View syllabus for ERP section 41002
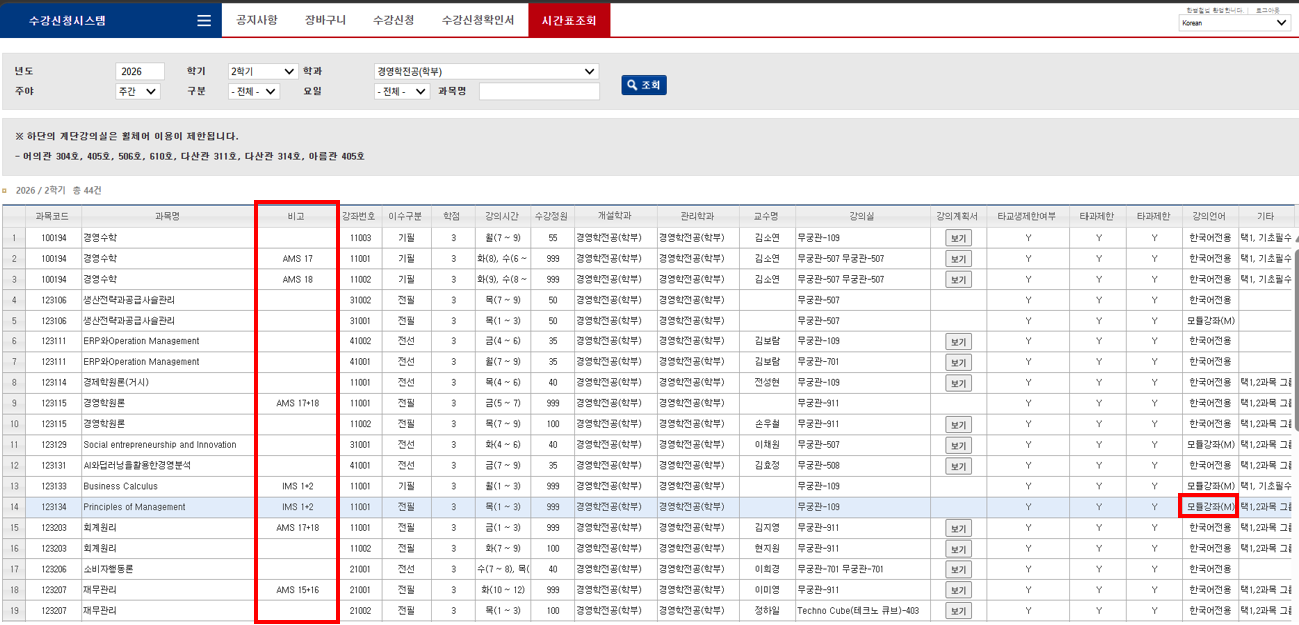This screenshot has width=1299, height=625. point(958,341)
